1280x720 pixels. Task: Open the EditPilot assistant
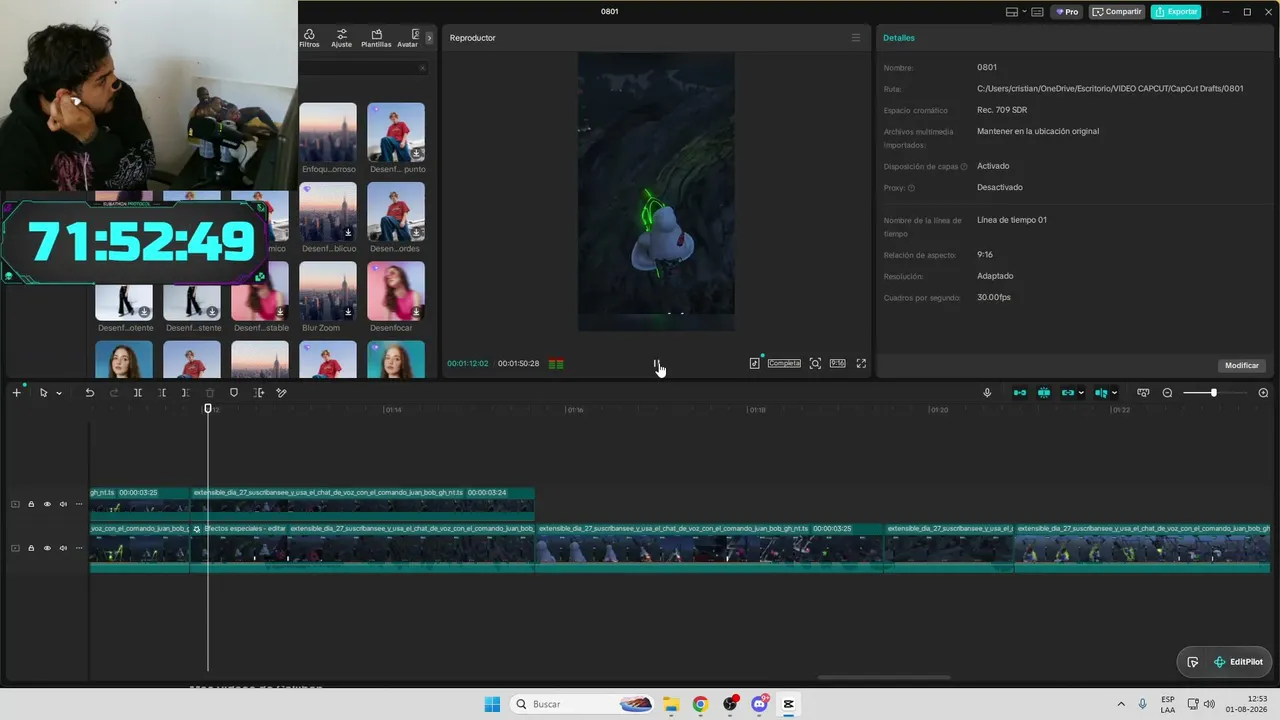click(x=1238, y=662)
